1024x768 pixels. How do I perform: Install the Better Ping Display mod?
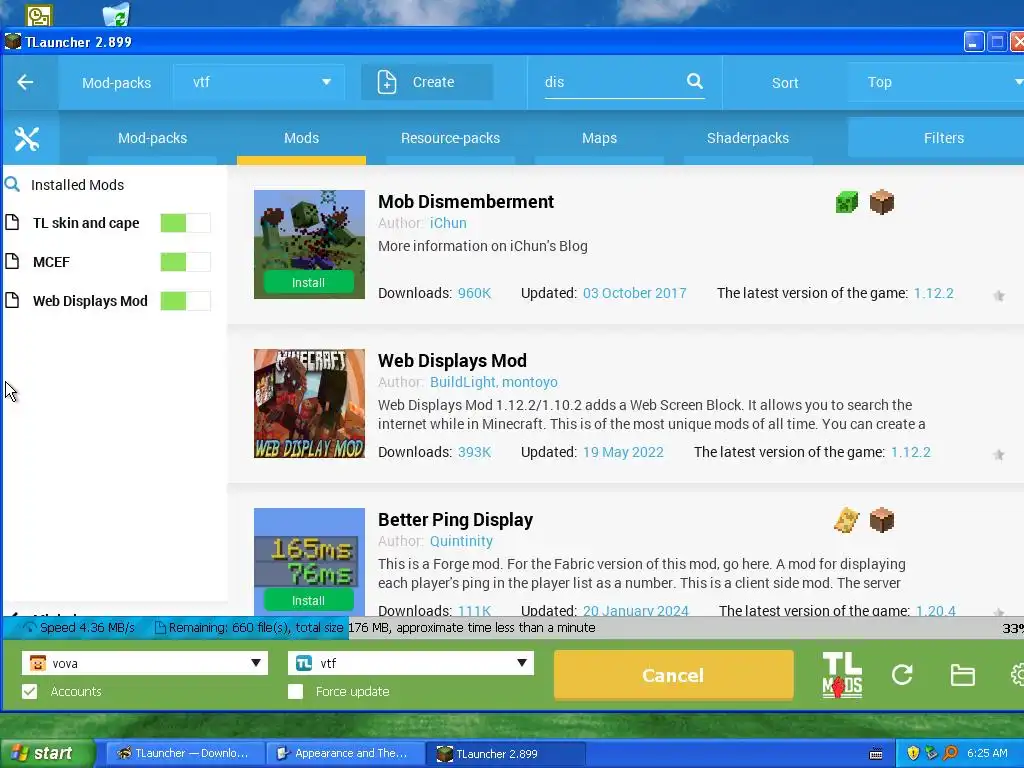308,601
